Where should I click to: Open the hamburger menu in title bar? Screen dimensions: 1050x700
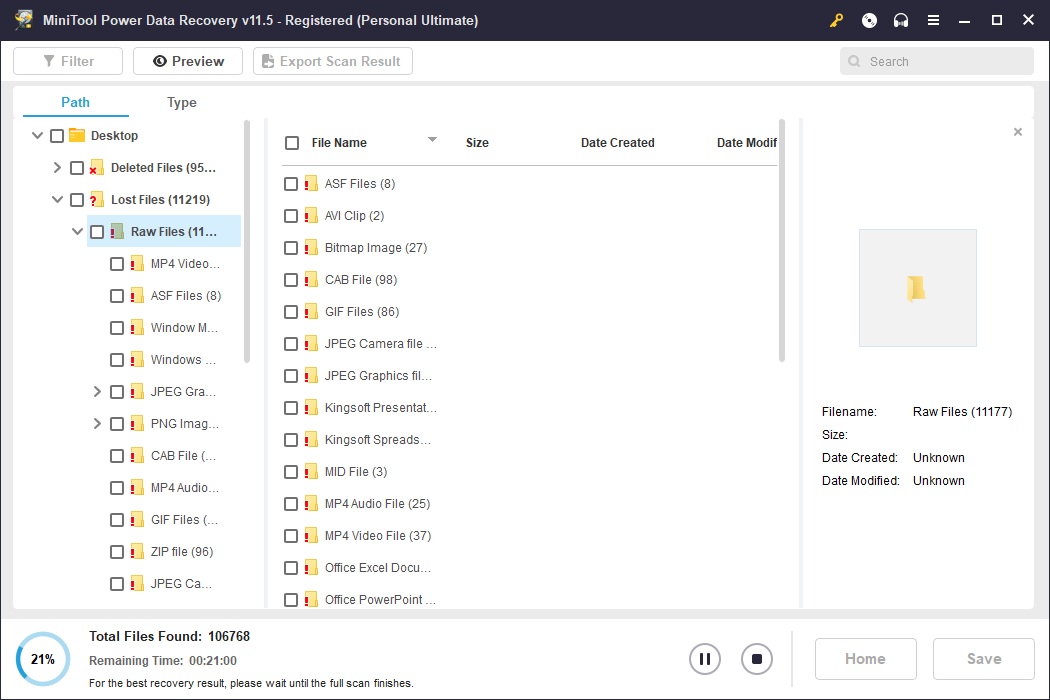pyautogui.click(x=933, y=19)
